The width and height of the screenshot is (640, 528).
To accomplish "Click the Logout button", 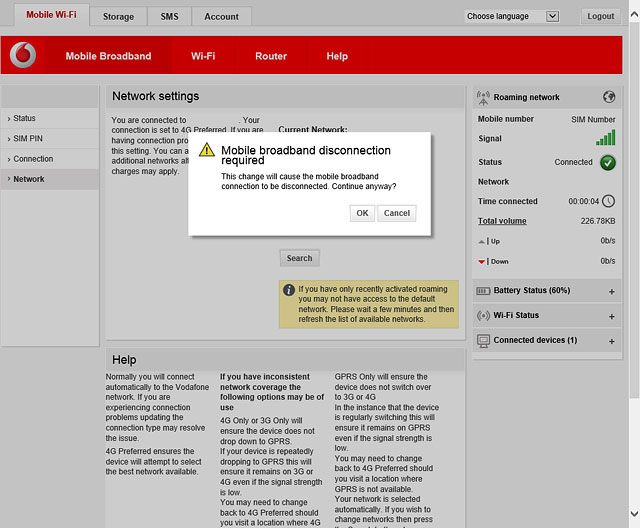I will point(600,16).
